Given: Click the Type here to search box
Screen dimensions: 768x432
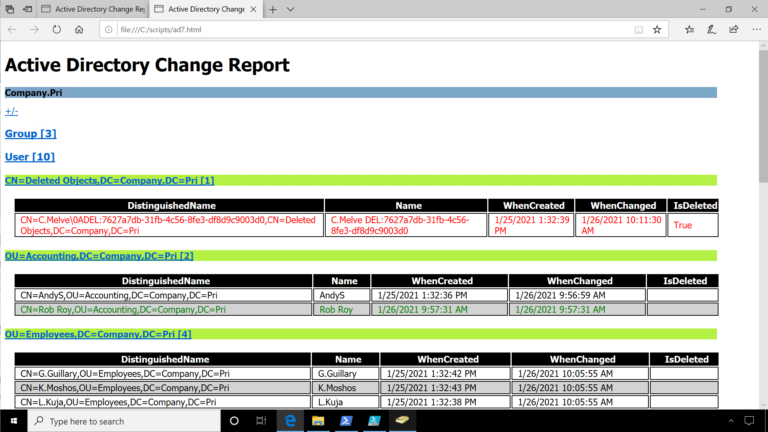Looking at the screenshot, I should click(124, 421).
